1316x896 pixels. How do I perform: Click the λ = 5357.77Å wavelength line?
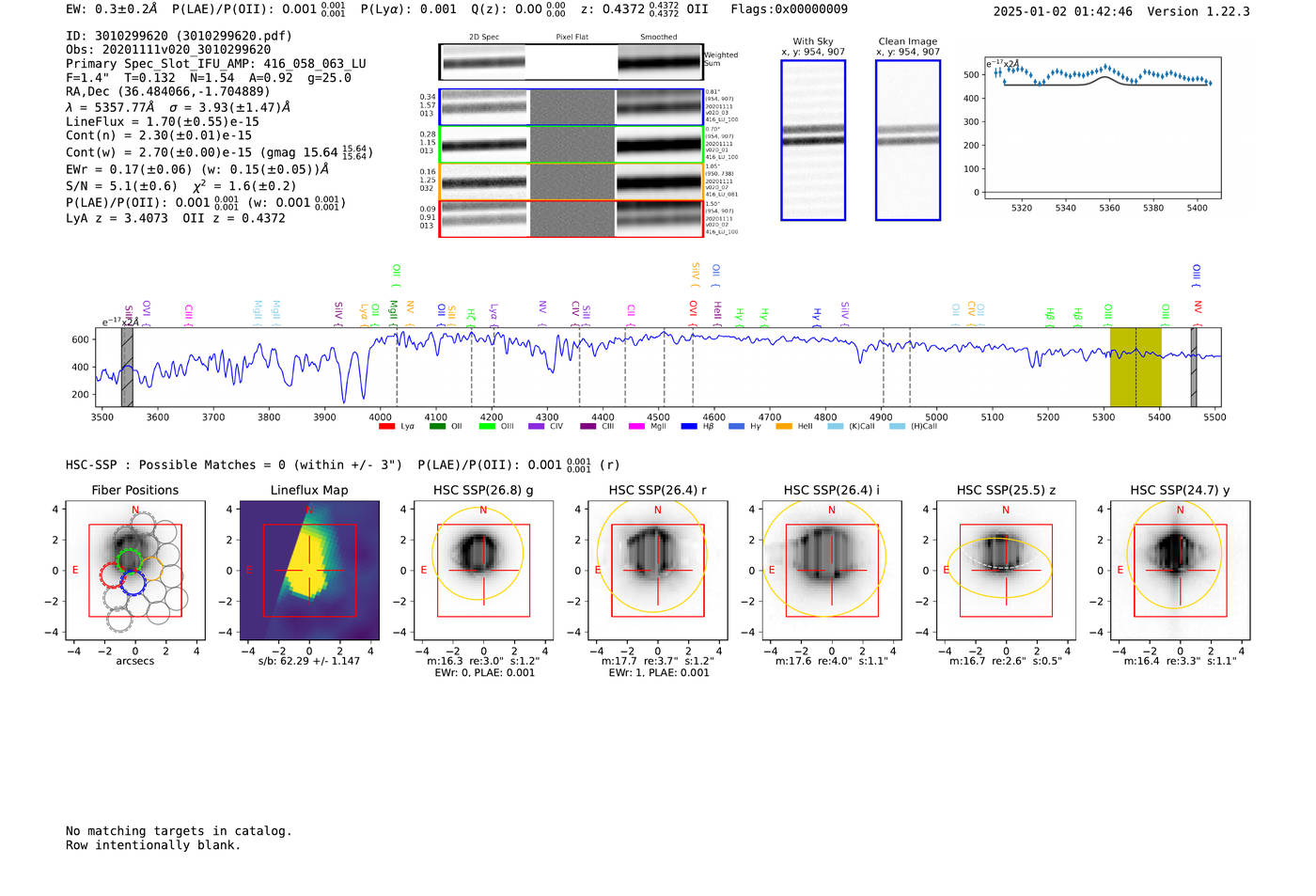tap(179, 107)
